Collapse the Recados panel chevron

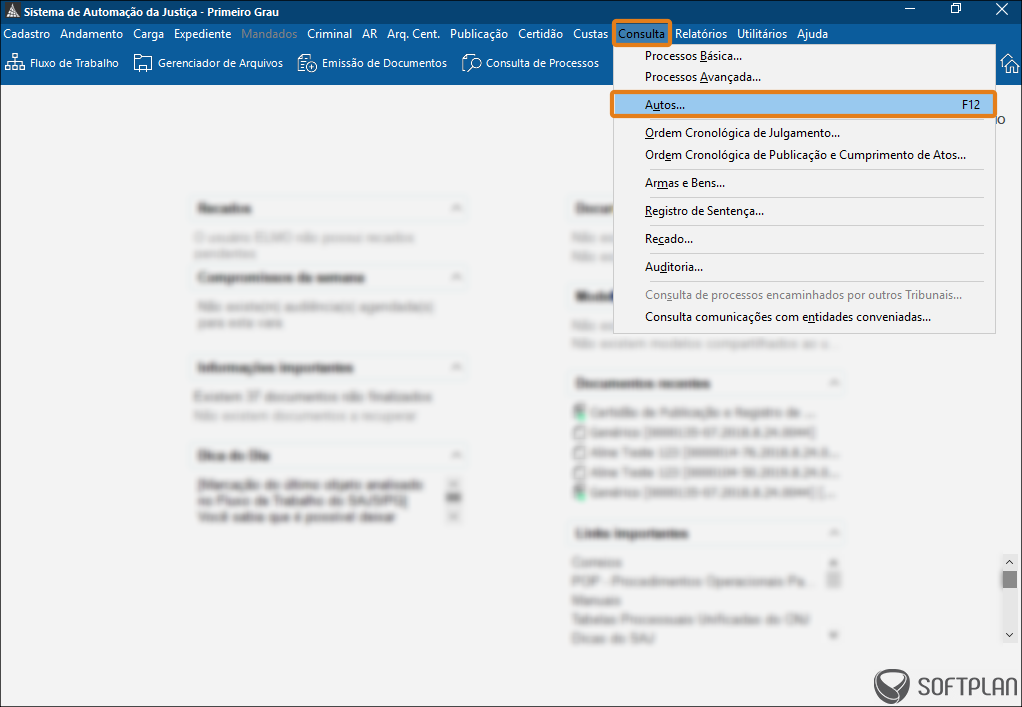tap(456, 208)
